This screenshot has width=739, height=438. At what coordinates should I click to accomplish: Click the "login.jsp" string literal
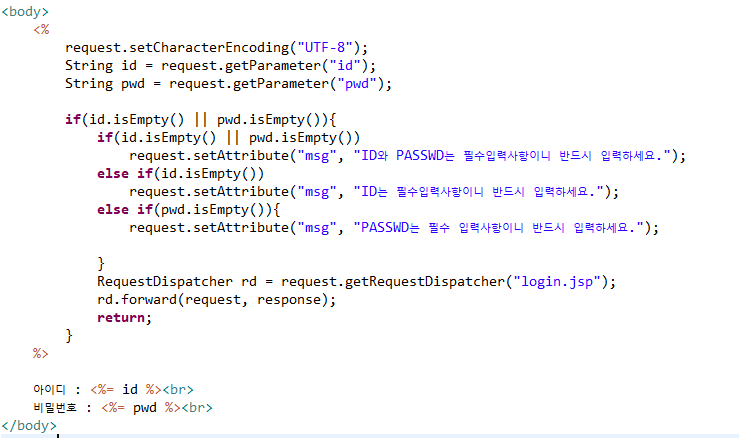557,281
